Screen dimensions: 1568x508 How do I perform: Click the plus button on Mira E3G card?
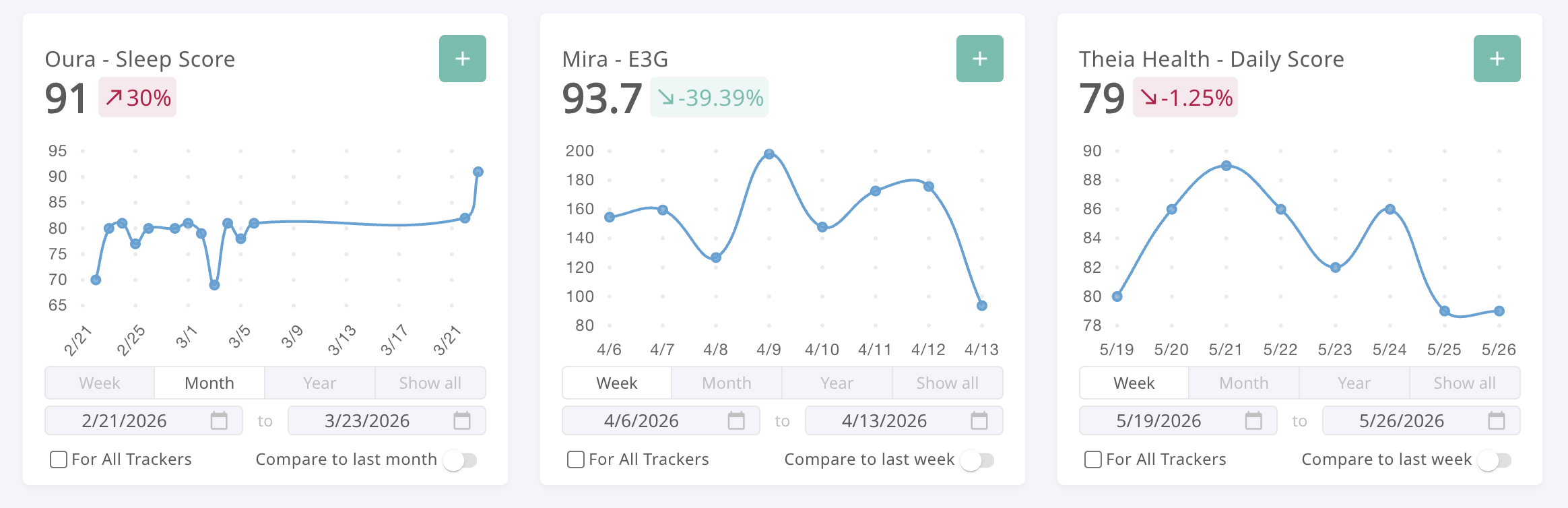(980, 59)
